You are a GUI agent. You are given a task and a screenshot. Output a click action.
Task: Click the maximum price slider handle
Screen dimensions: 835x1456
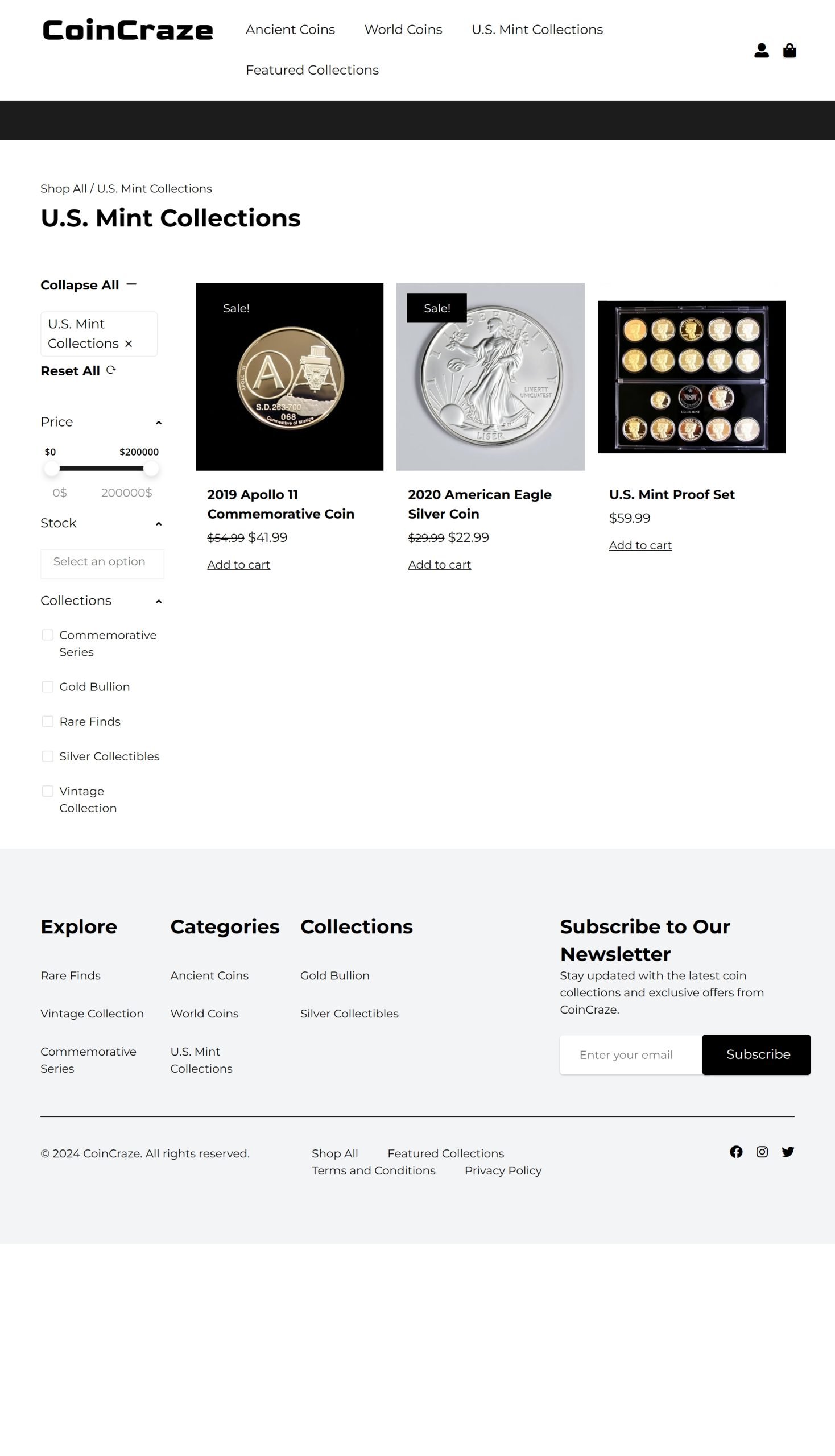[x=151, y=469]
